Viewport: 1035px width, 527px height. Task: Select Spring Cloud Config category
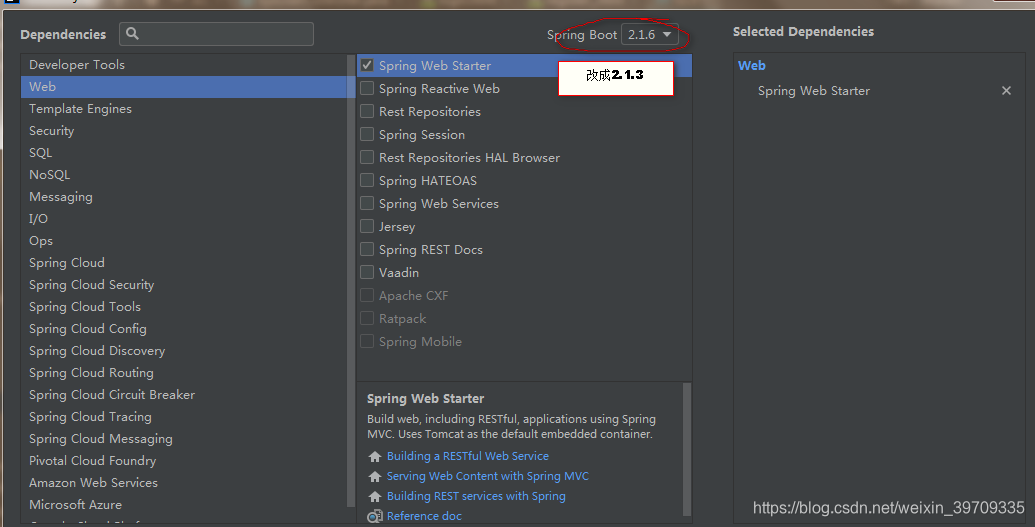(184, 329)
